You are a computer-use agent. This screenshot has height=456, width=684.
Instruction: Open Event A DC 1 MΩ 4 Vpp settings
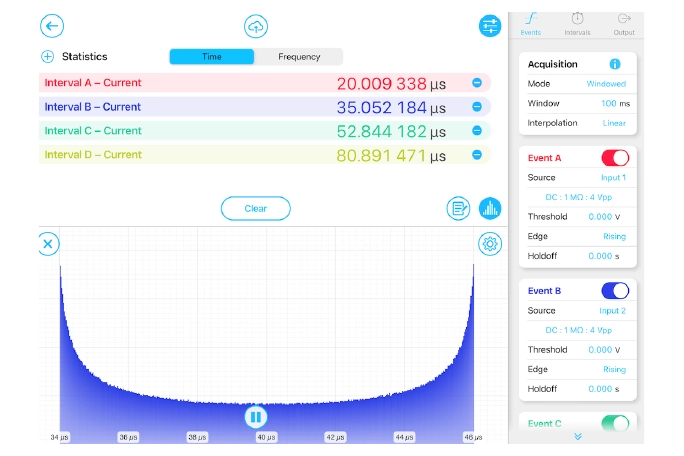(578, 197)
